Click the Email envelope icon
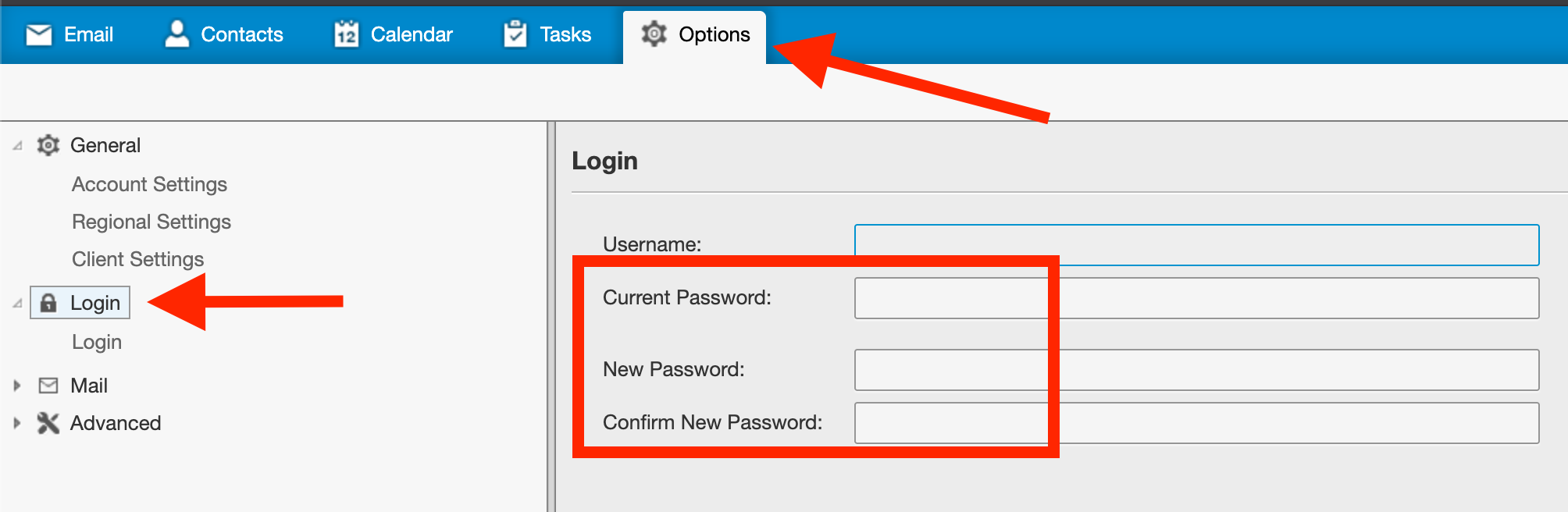The image size is (1568, 512). [x=38, y=34]
